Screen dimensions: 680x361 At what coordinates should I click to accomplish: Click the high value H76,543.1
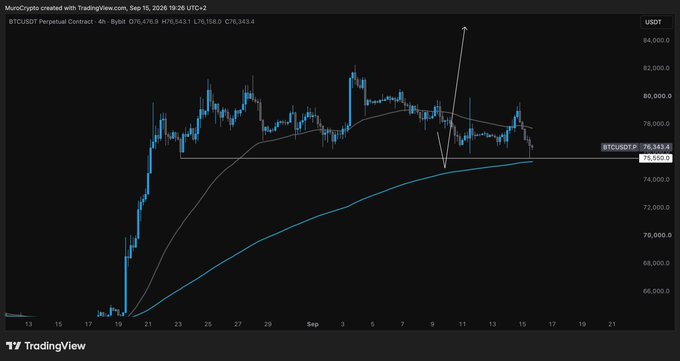tap(176, 21)
